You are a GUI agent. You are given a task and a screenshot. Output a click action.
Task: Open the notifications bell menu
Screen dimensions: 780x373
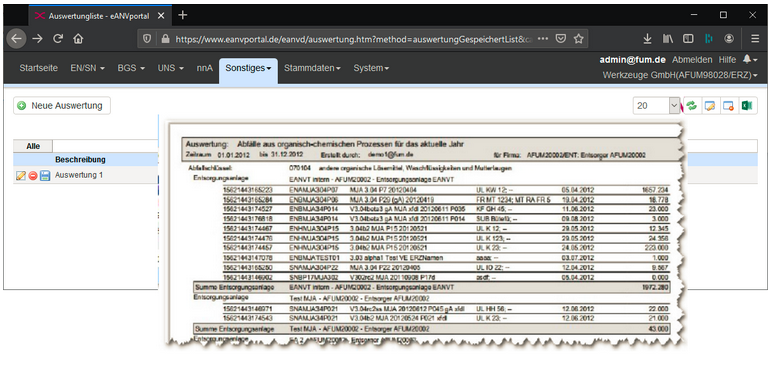[x=750, y=60]
